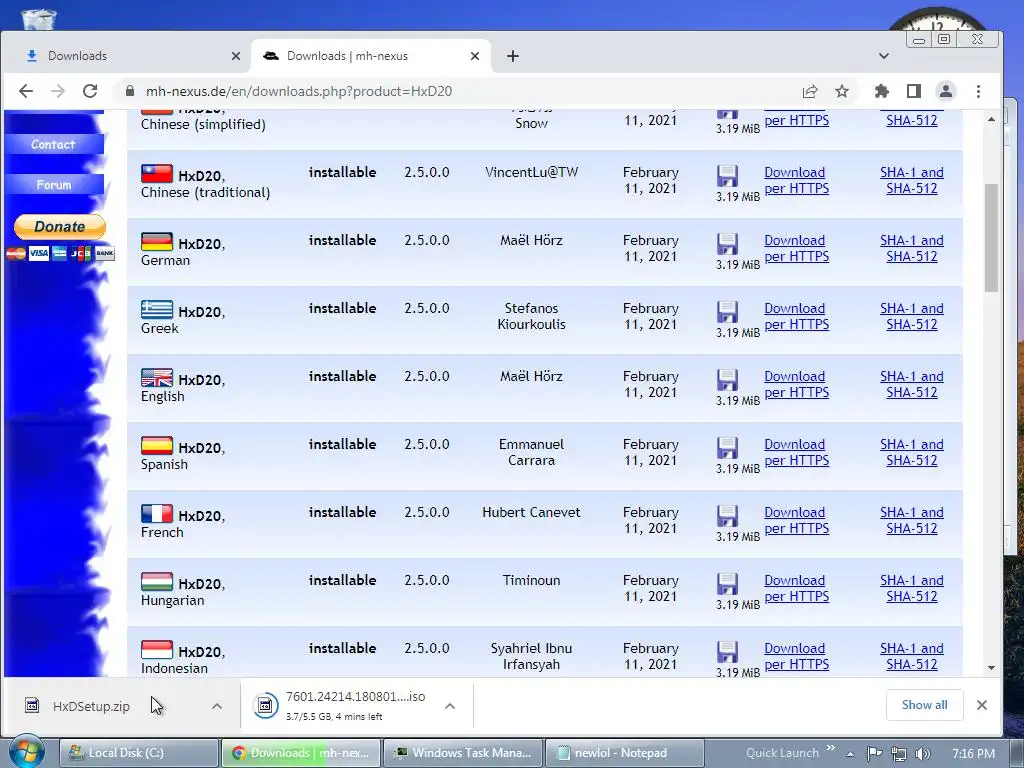Click the browser forward arrow
The width and height of the screenshot is (1024, 768).
point(57,91)
